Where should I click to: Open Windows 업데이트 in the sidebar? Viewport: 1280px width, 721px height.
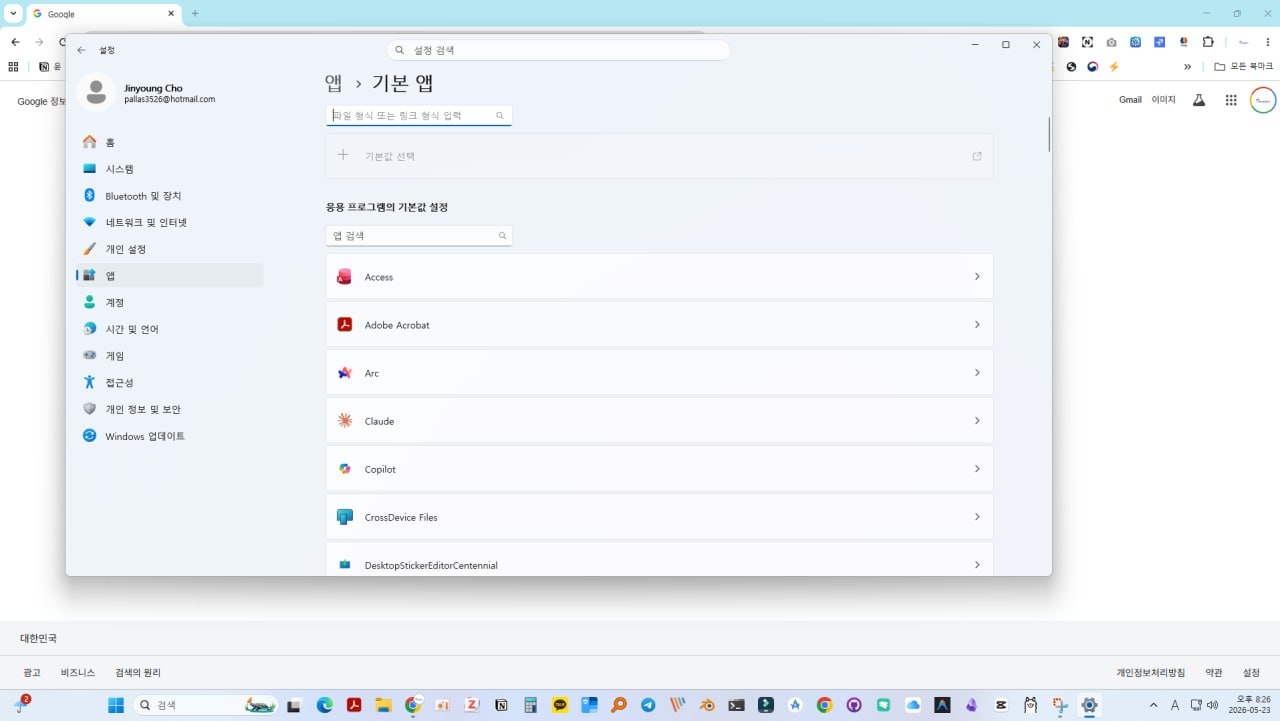169,436
